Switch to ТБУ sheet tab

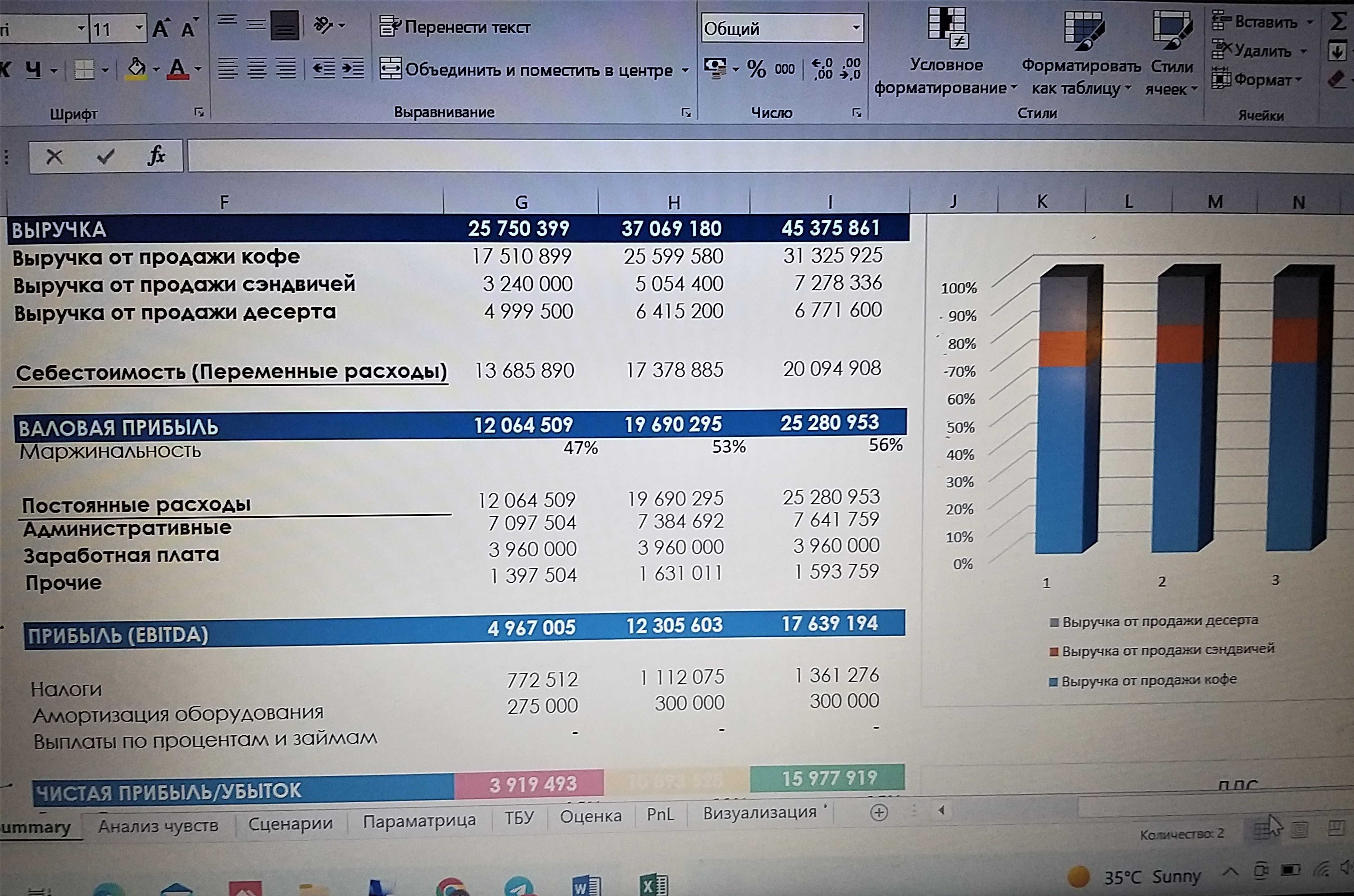(519, 817)
